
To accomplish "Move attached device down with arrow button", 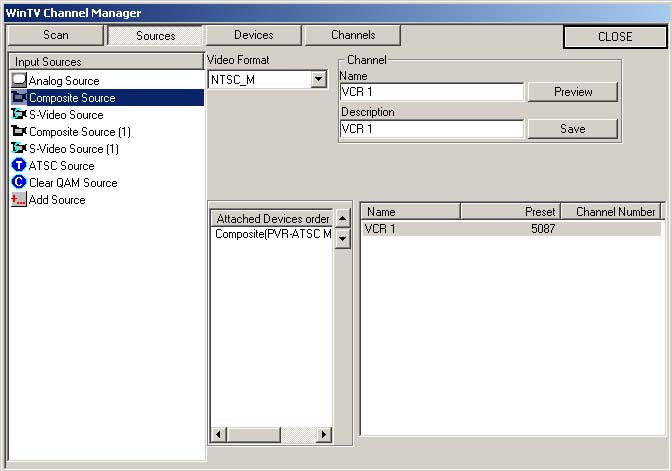I will click(342, 239).
